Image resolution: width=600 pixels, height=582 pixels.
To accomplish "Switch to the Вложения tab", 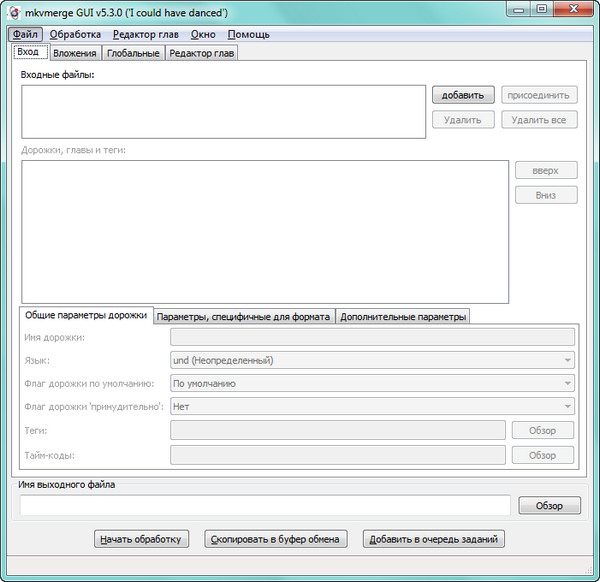I will point(74,53).
